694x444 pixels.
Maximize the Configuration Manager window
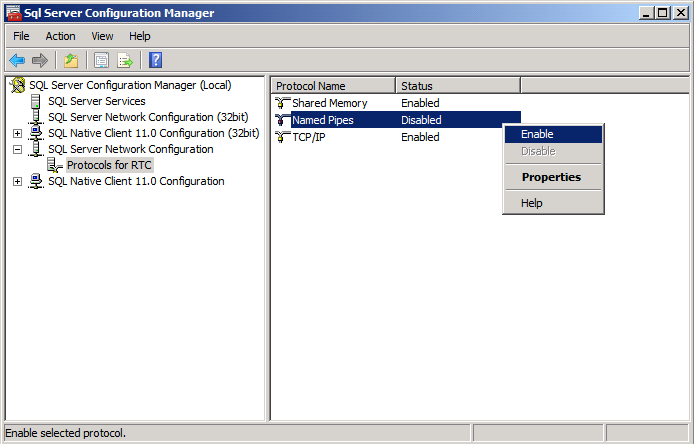663,13
